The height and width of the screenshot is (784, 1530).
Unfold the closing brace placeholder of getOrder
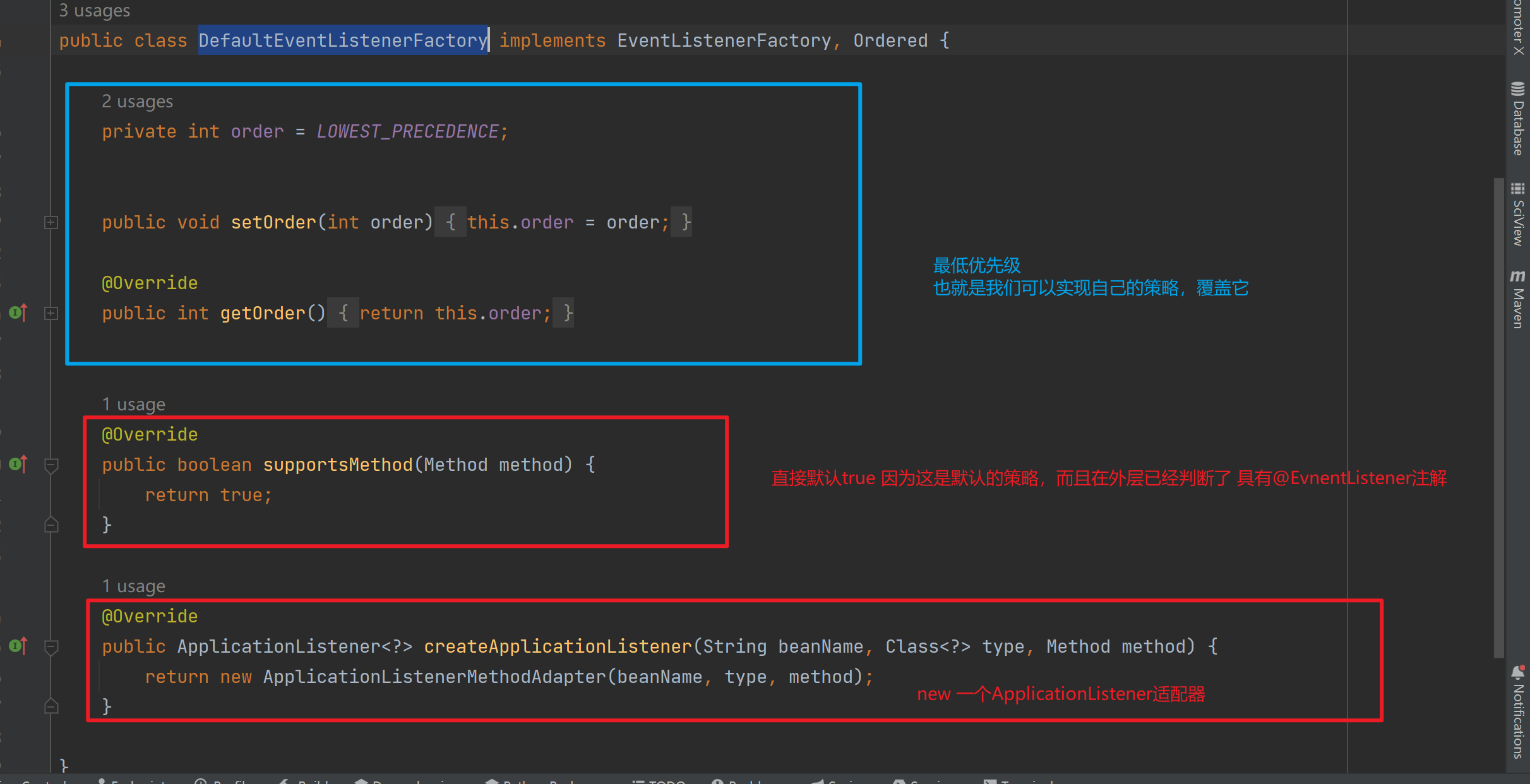click(x=564, y=313)
